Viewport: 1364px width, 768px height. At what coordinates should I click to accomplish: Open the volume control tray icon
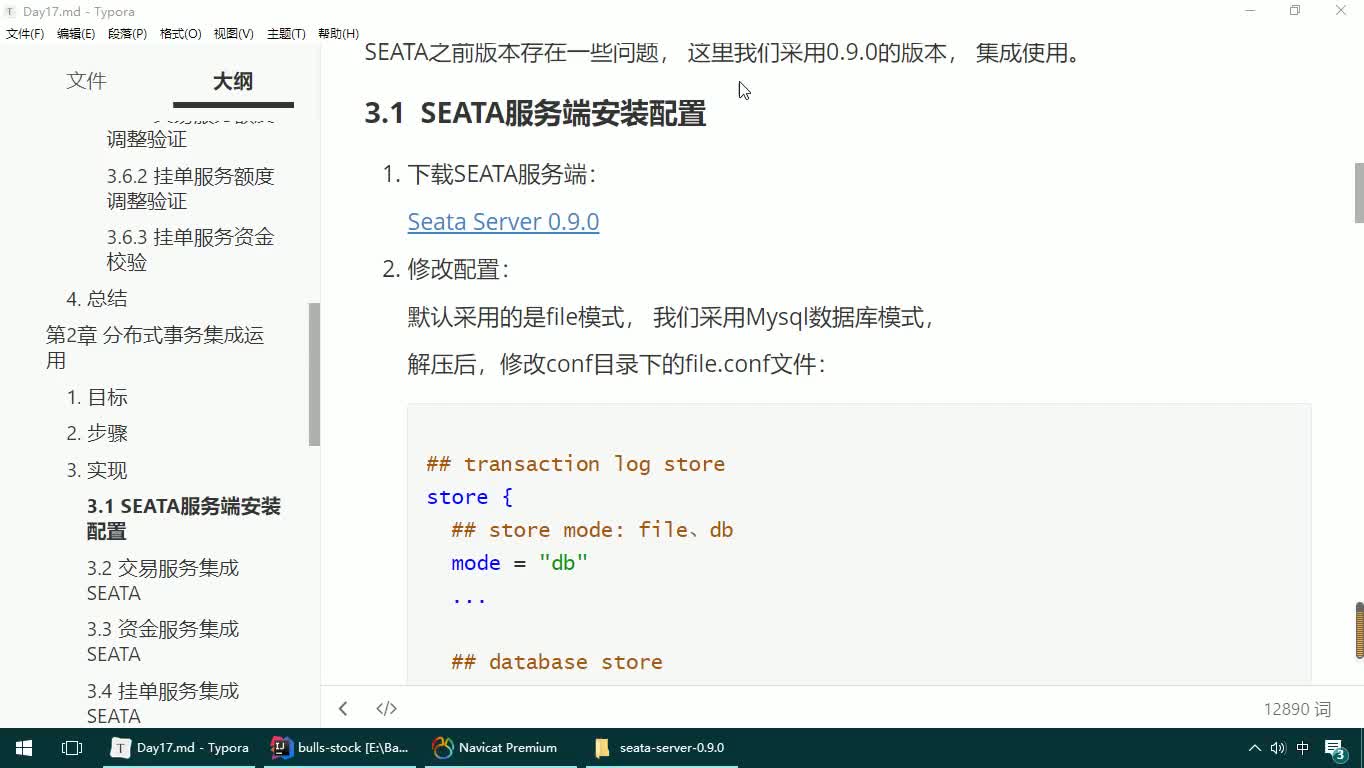[x=1278, y=747]
